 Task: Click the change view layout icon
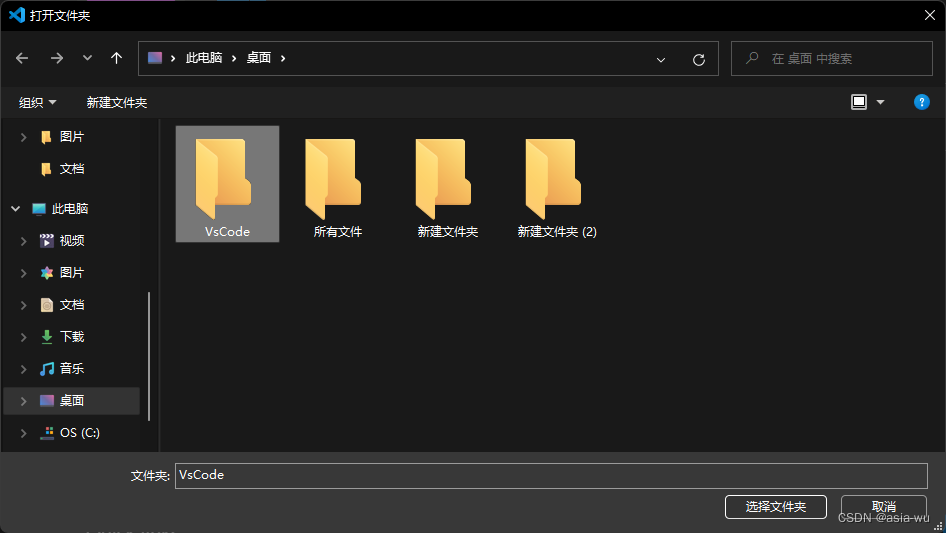pos(859,102)
